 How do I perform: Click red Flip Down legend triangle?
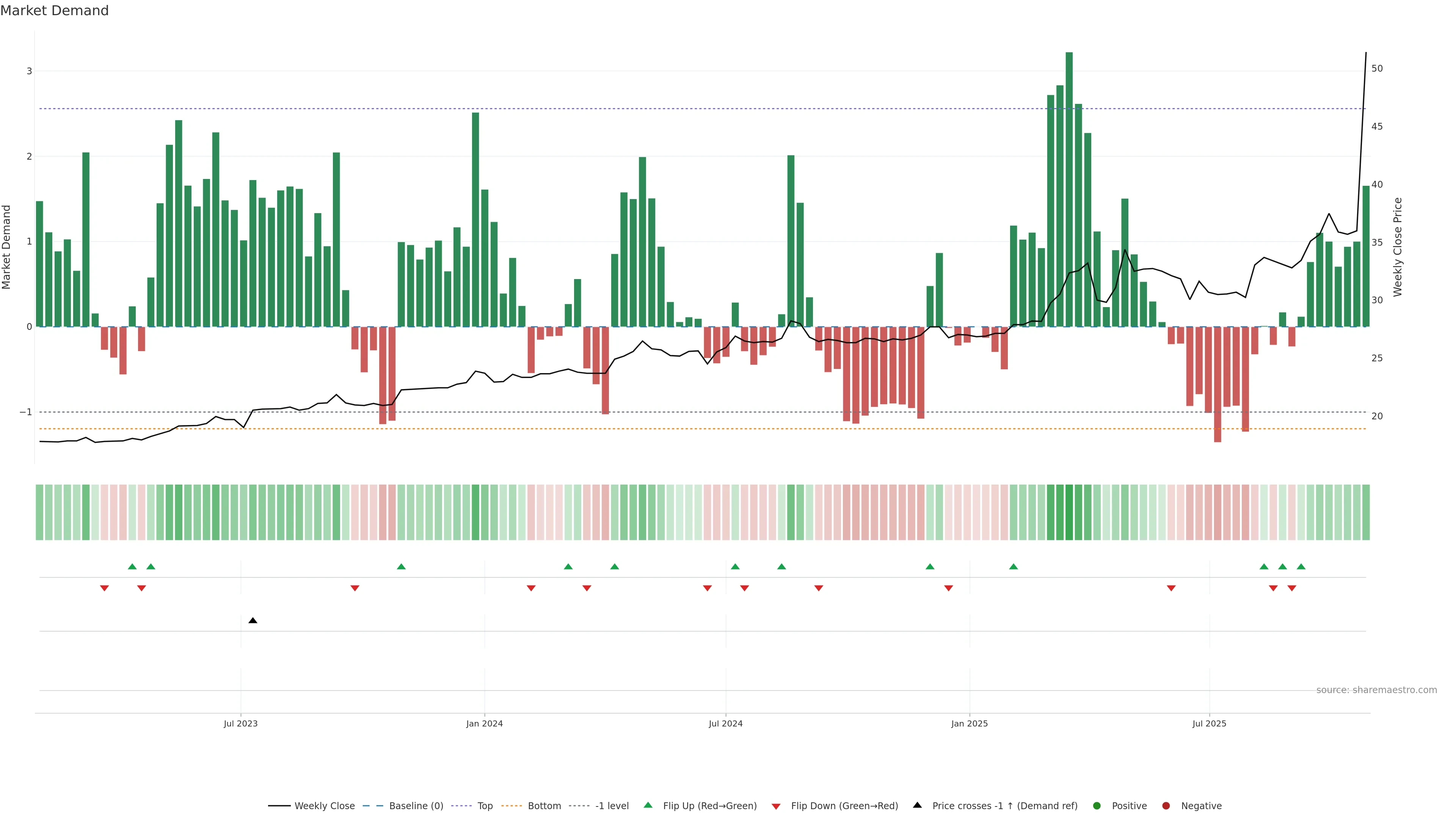point(776,806)
